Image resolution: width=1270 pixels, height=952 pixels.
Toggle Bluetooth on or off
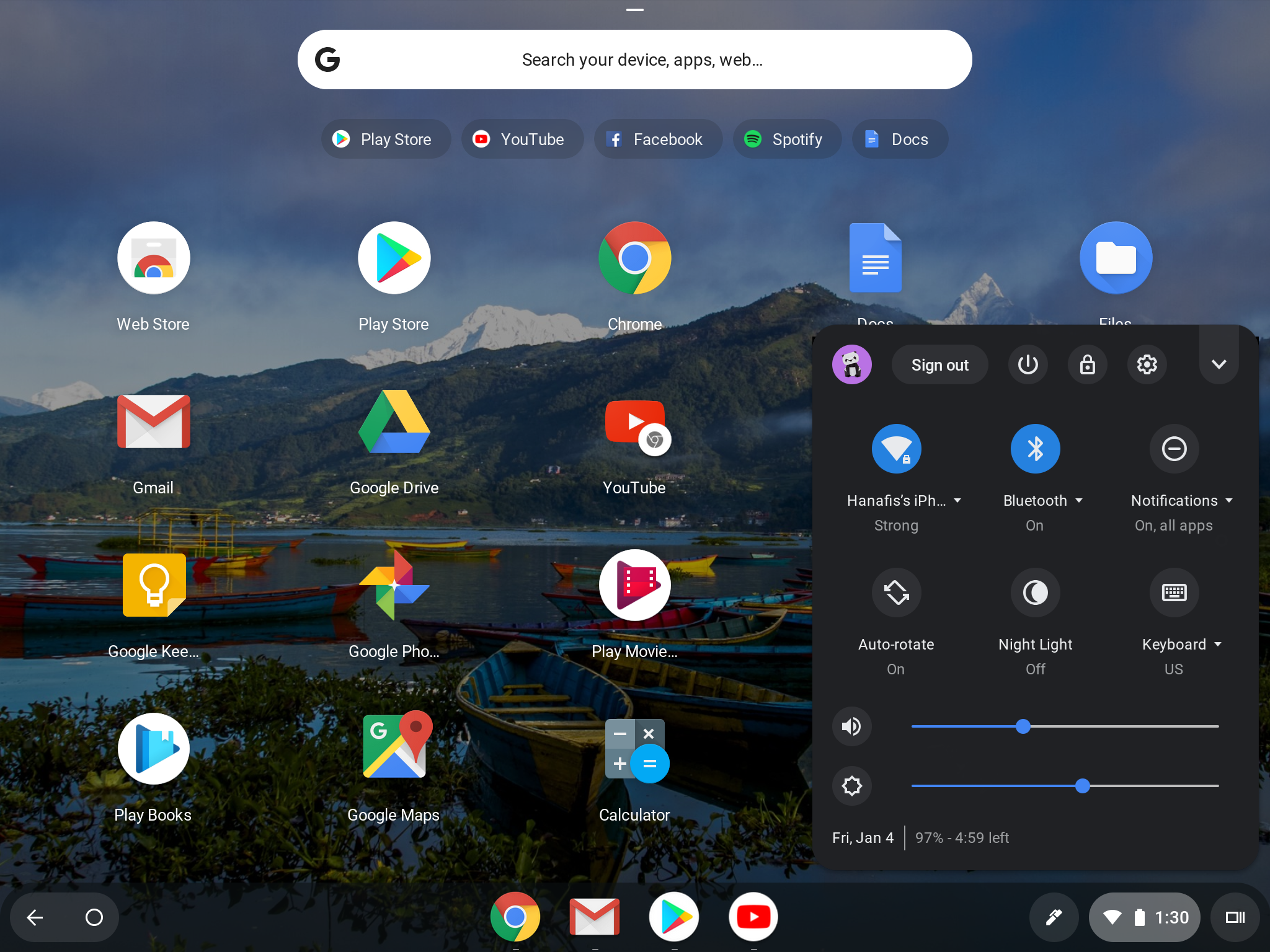pos(1036,449)
